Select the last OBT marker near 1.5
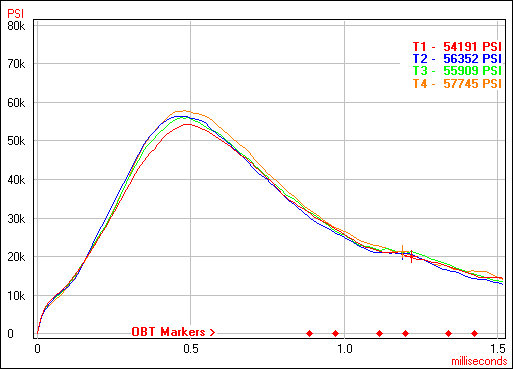Image resolution: width=513 pixels, height=369 pixels. coord(475,333)
